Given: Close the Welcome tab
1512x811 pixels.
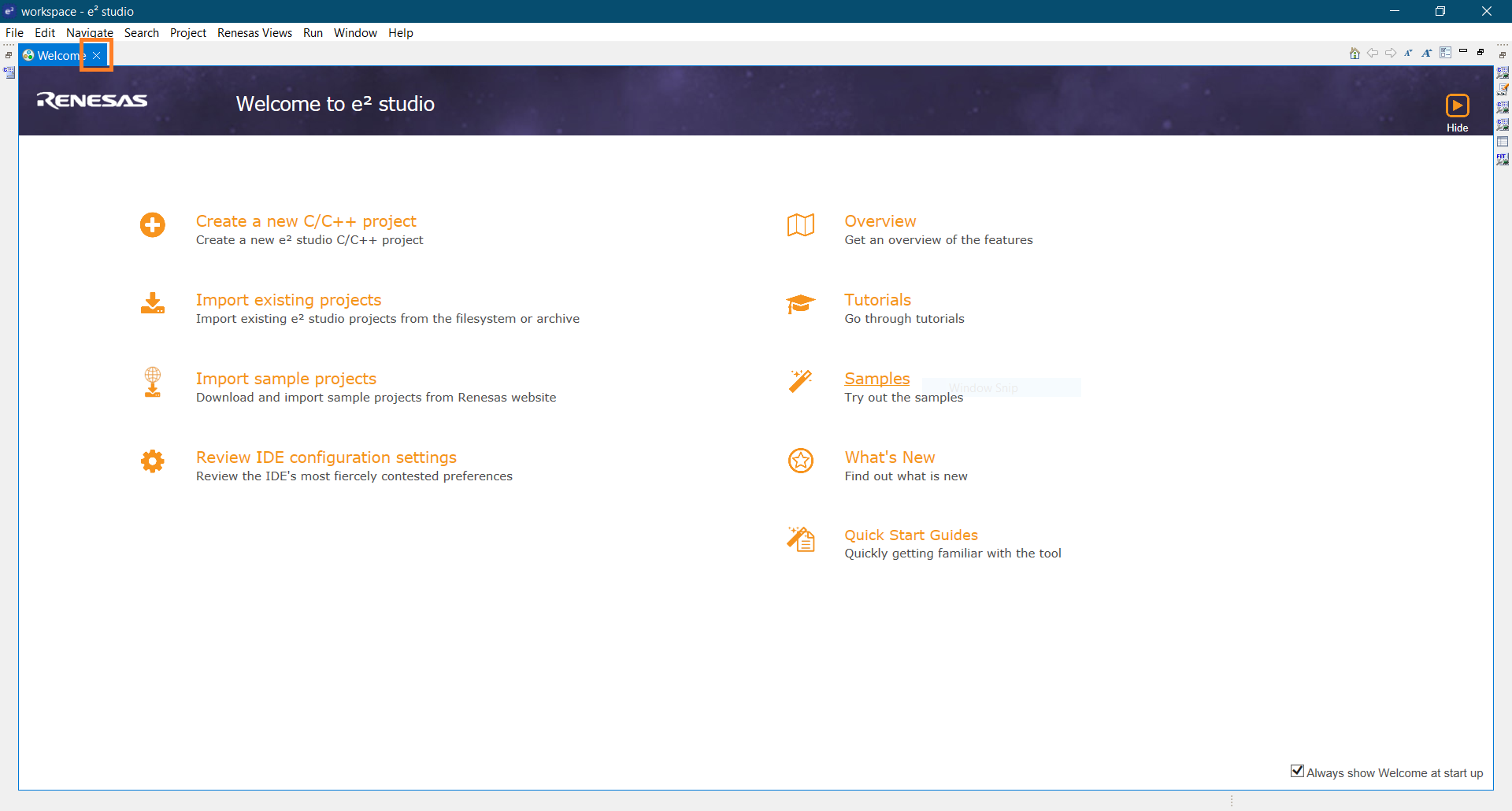Looking at the screenshot, I should (97, 56).
